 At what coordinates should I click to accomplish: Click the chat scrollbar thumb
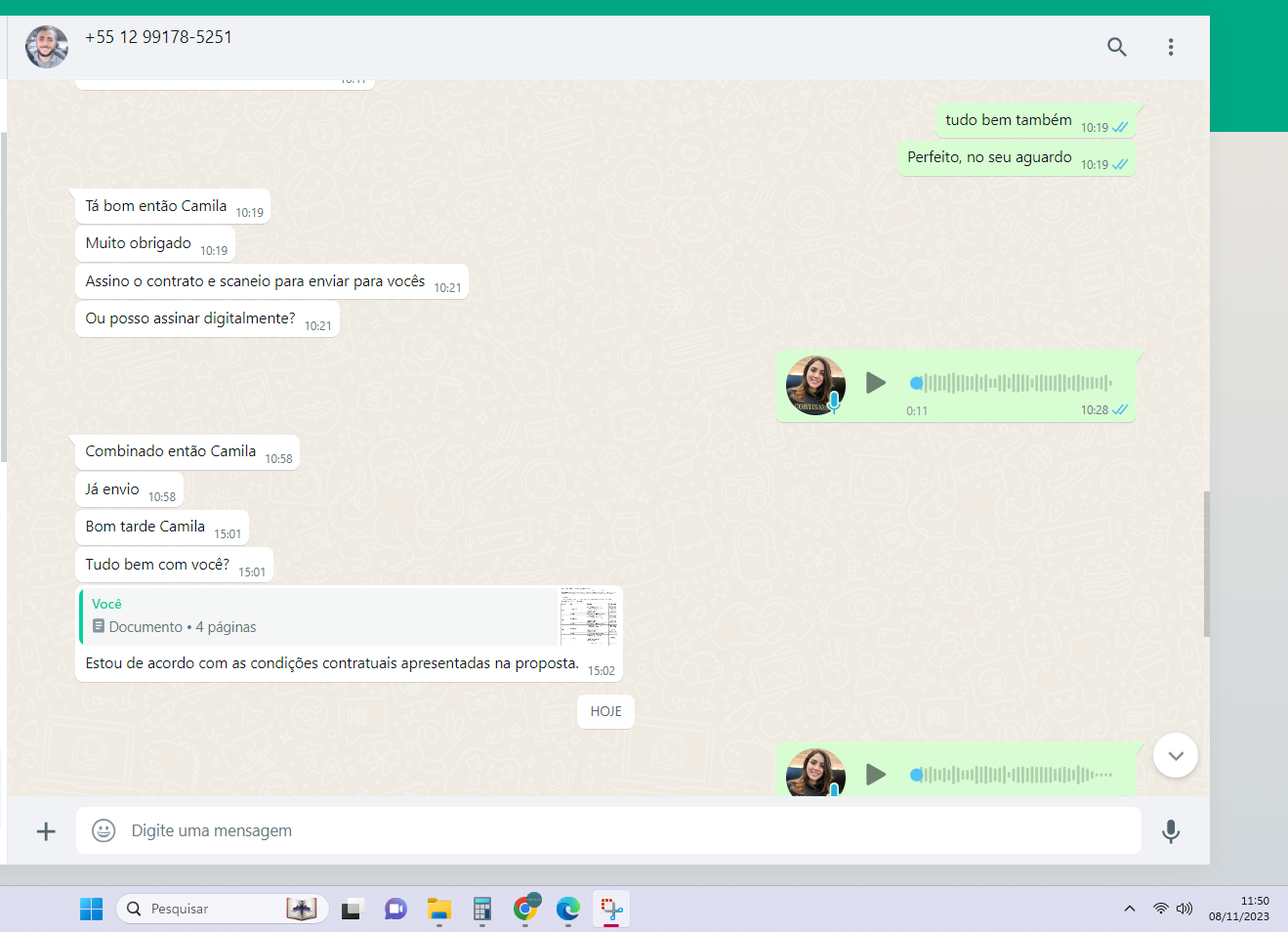[x=1206, y=565]
